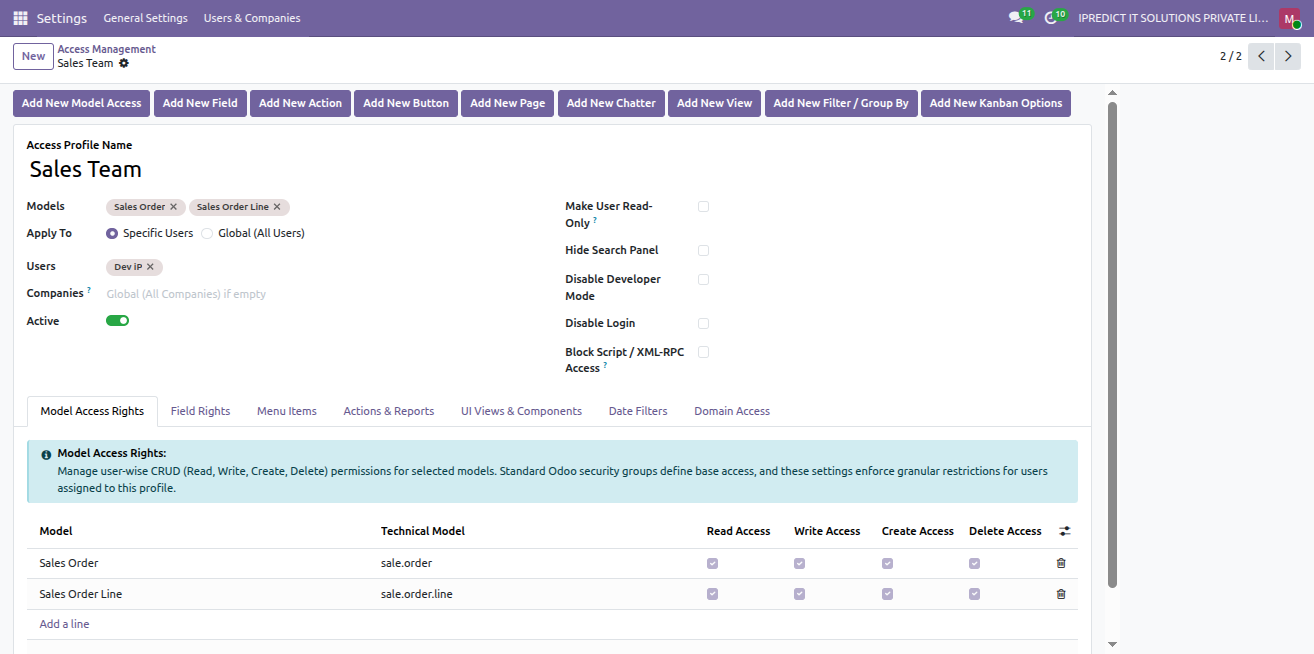Enable Hide Search Panel checkbox
The height and width of the screenshot is (654, 1314).
(x=704, y=250)
